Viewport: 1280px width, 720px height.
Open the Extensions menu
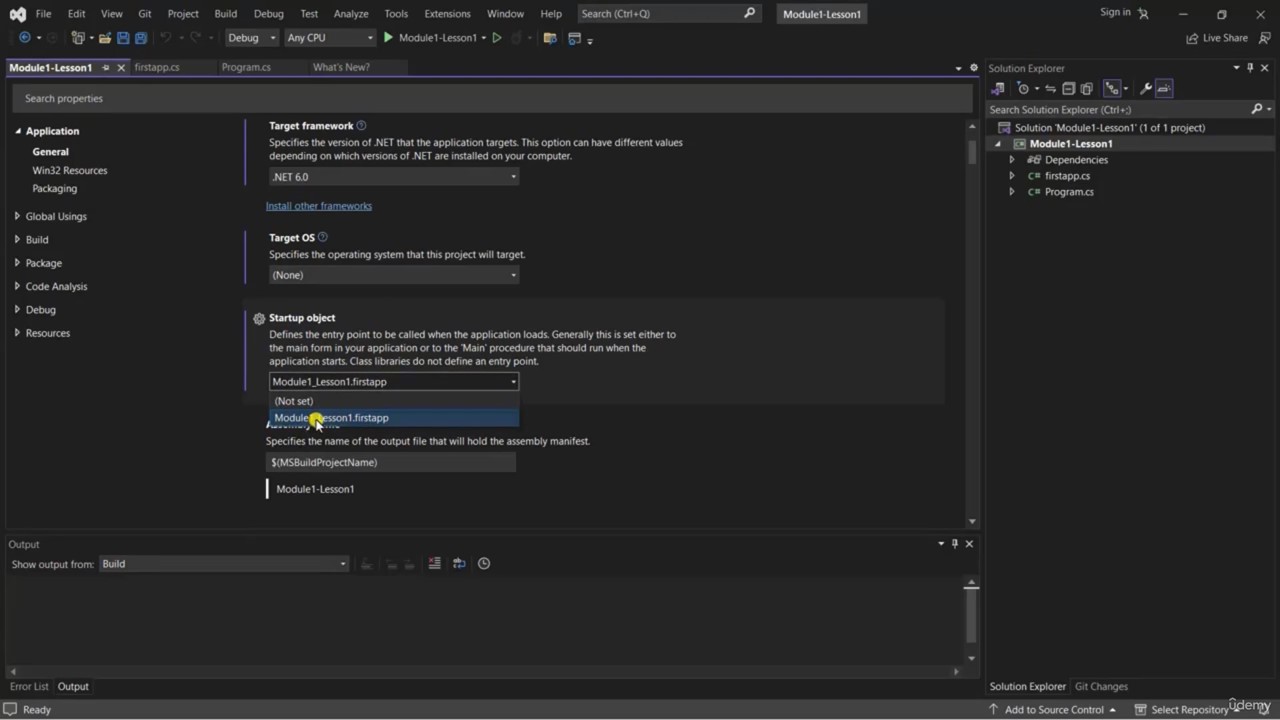(447, 14)
